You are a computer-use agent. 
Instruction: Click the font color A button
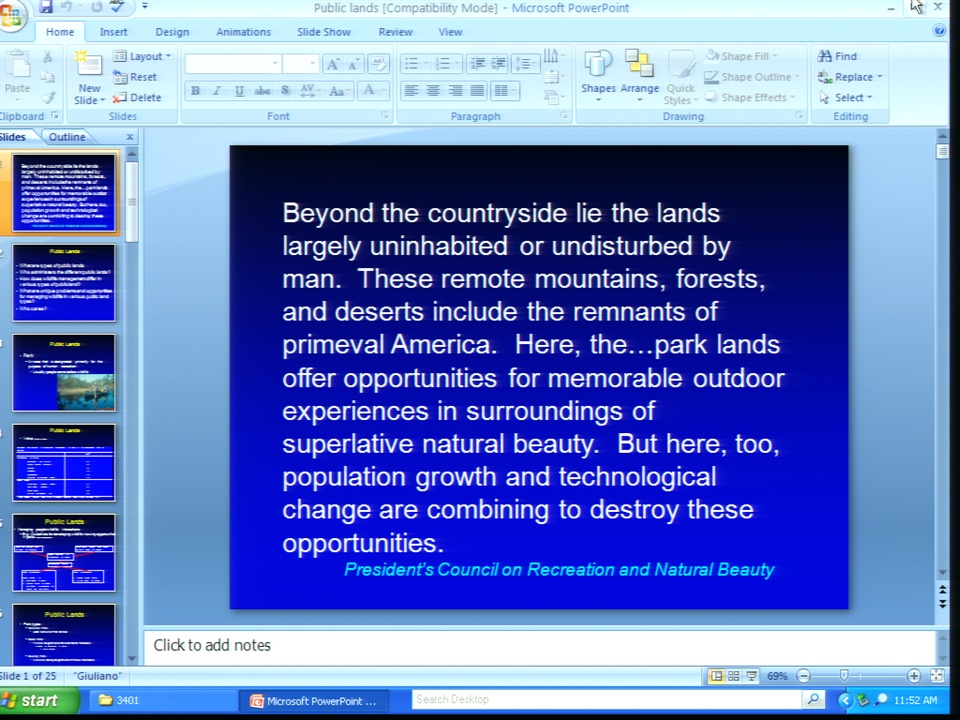pyautogui.click(x=369, y=91)
